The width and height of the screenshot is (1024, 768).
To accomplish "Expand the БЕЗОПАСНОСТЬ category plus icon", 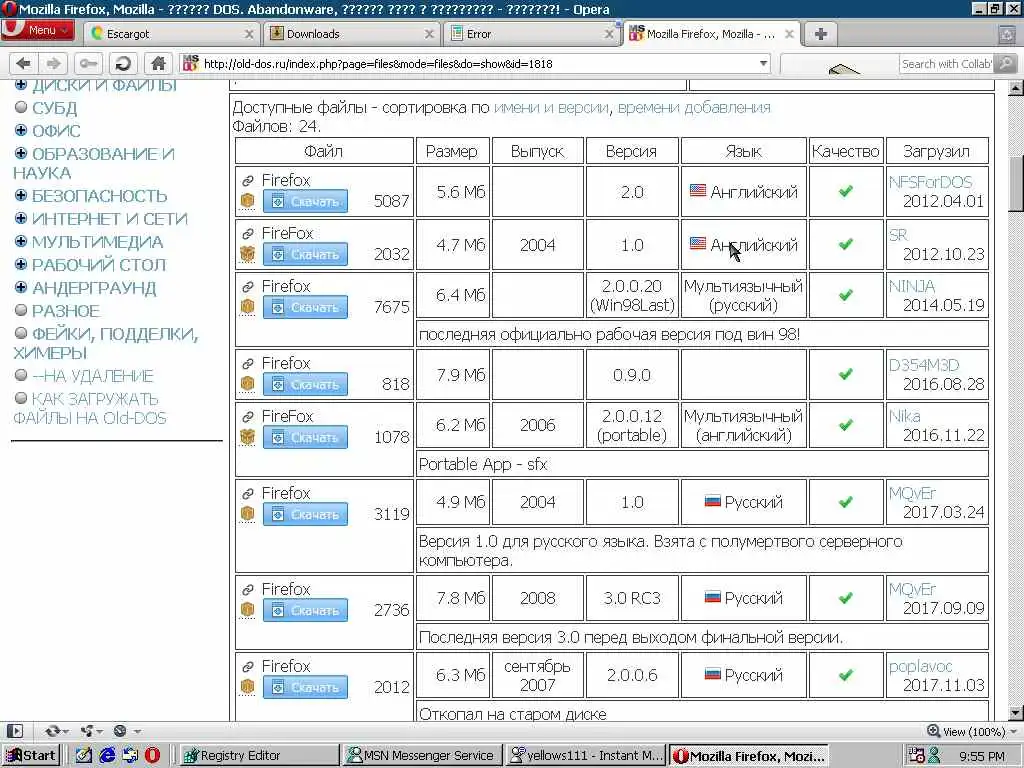I will 21,195.
